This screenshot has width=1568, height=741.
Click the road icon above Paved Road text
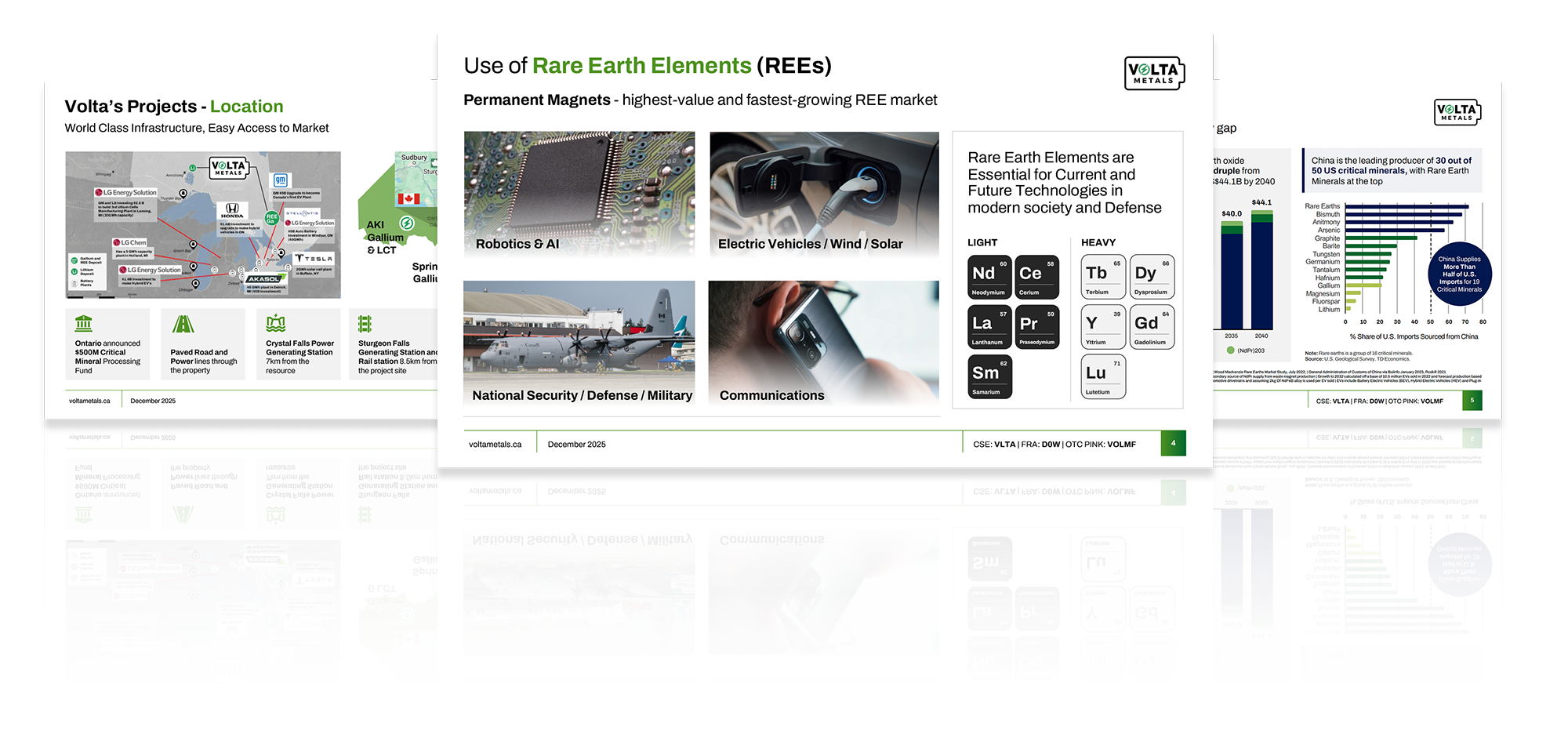click(183, 323)
